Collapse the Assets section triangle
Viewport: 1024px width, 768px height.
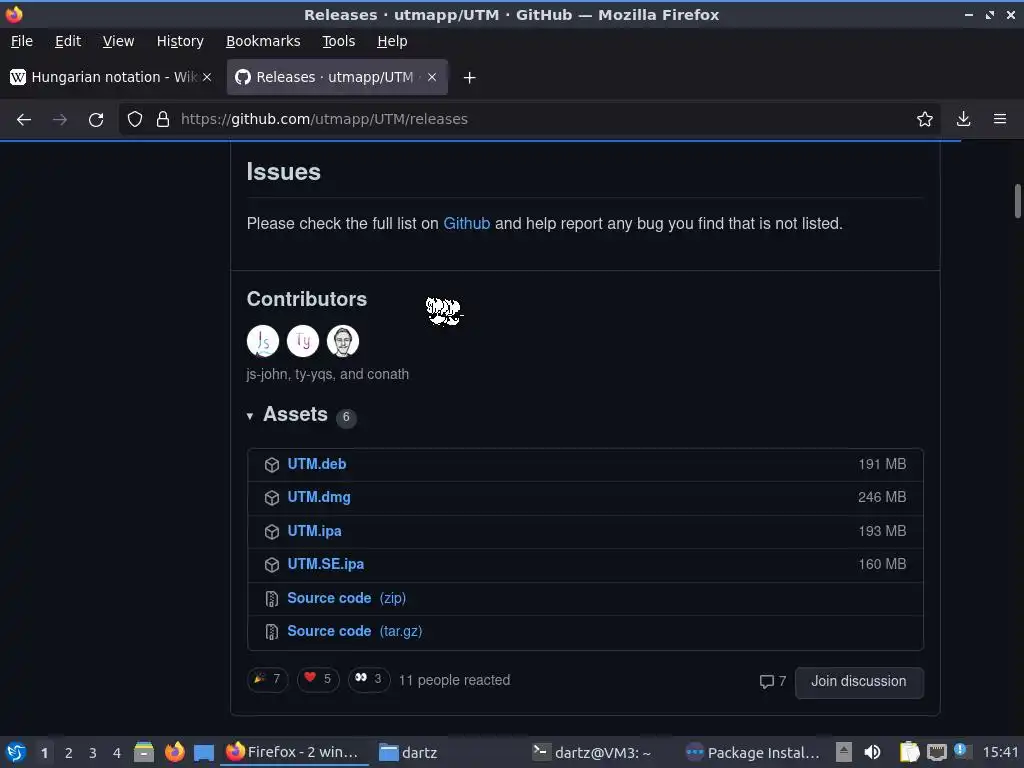coord(249,416)
